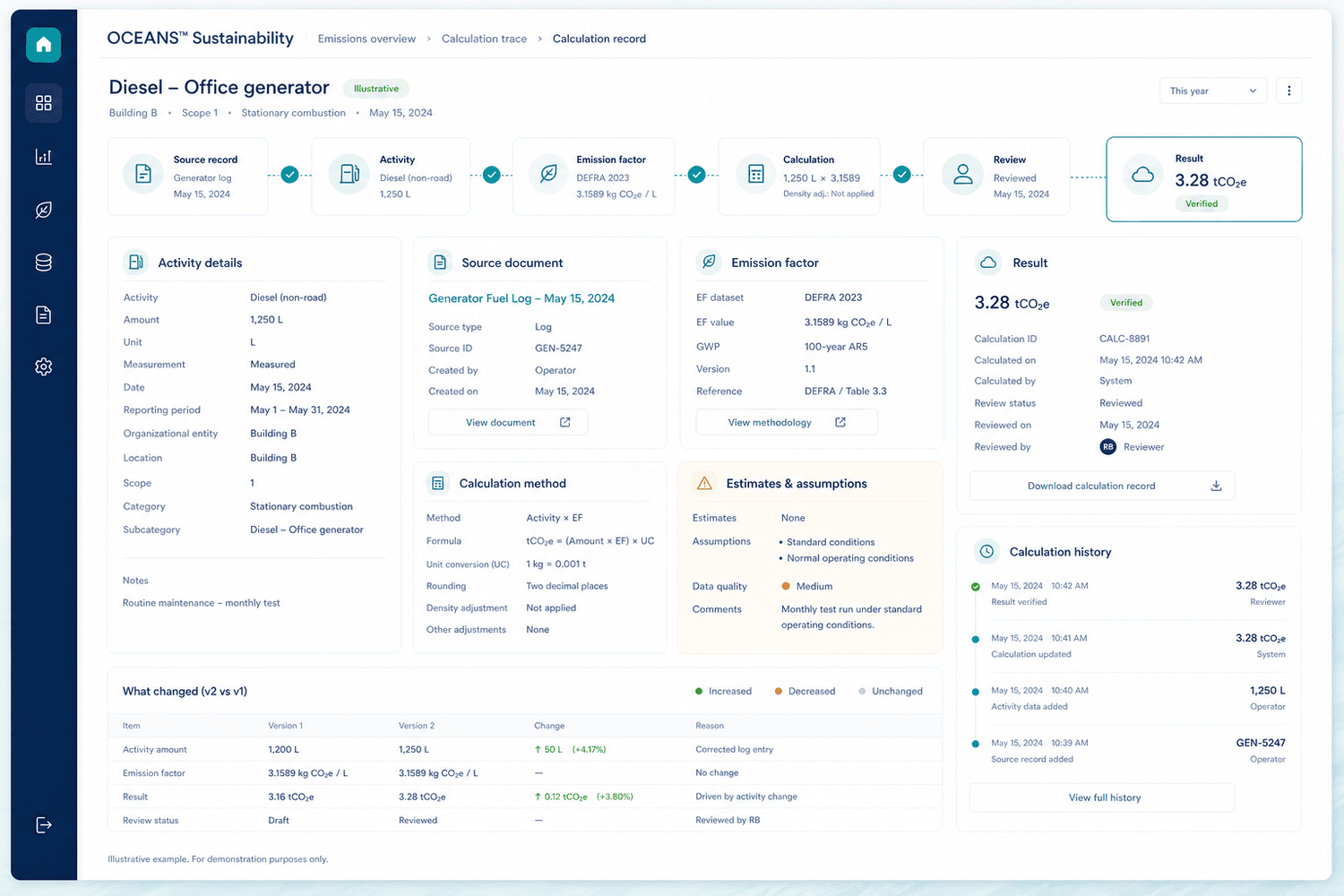The width and height of the screenshot is (1344, 896).
Task: Click the RB reviewer avatar
Action: pyautogui.click(x=1108, y=447)
